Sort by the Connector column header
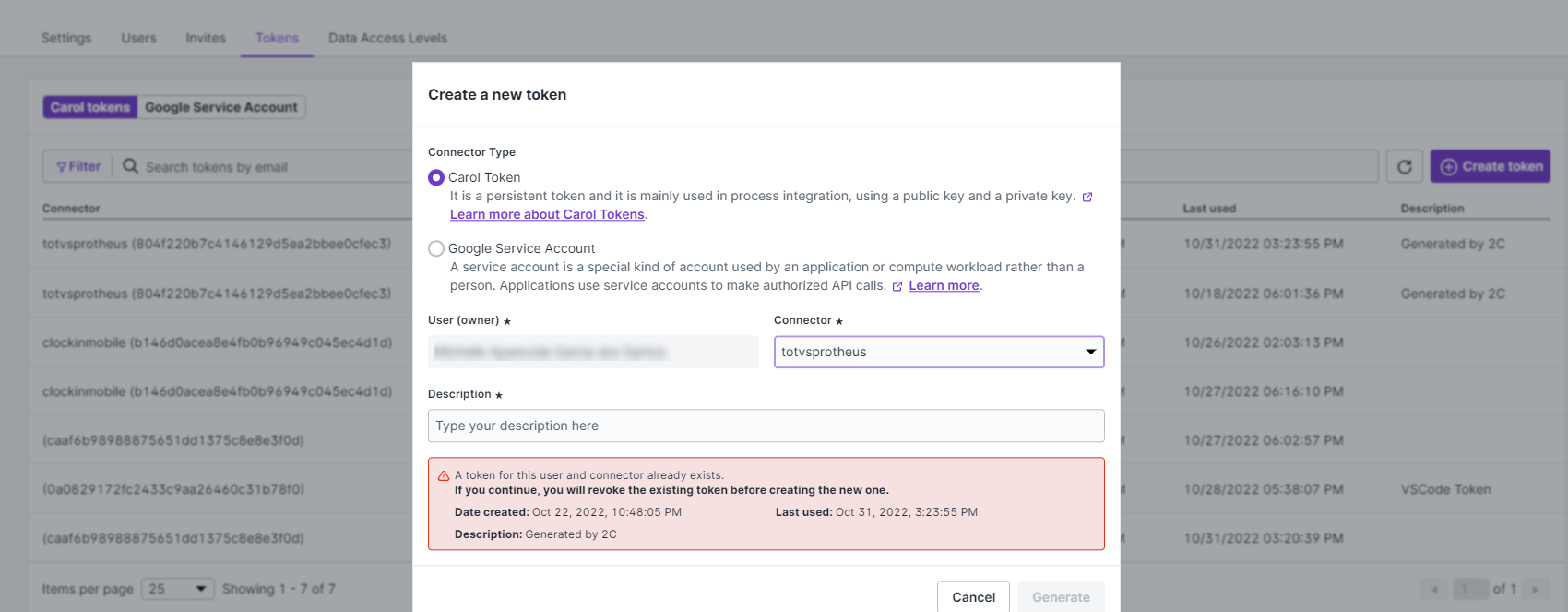Image resolution: width=1568 pixels, height=612 pixels. coord(71,209)
